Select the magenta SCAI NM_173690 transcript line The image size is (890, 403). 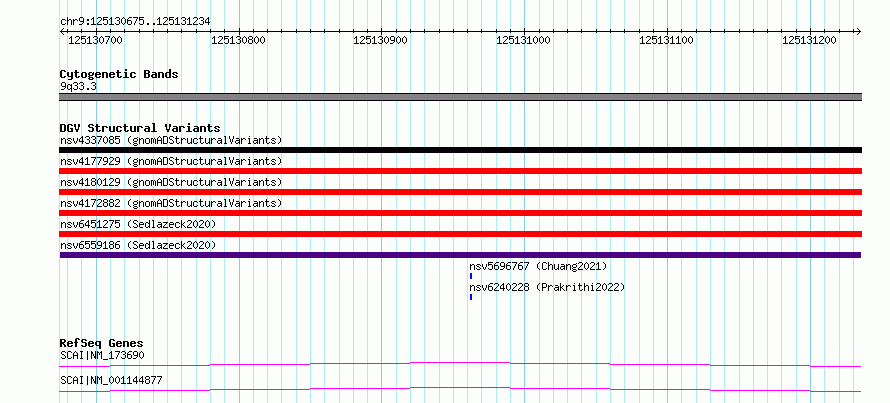coord(460,364)
